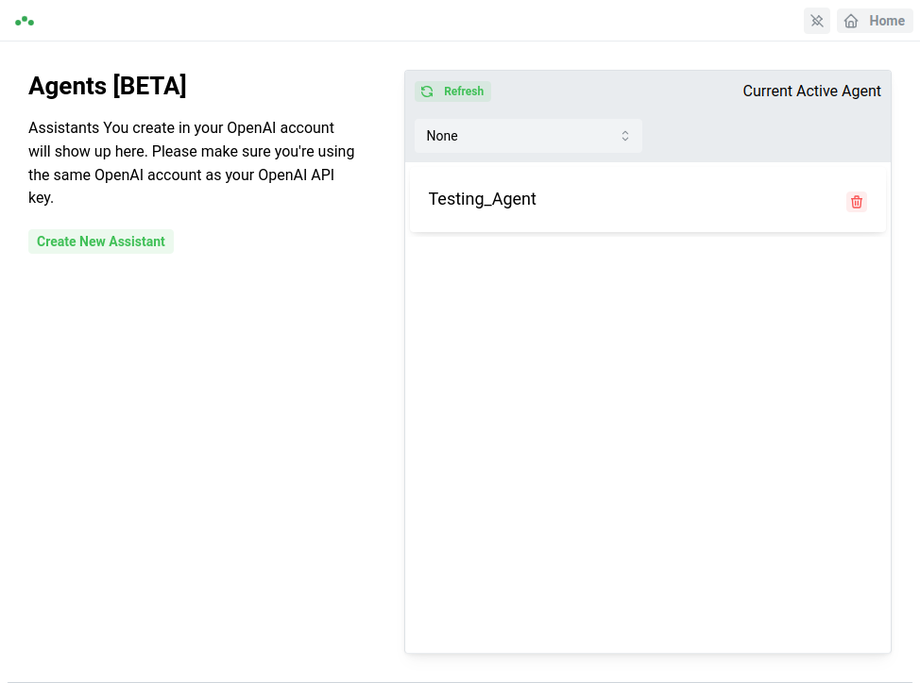The image size is (920, 683).
Task: Click the green three-dot app logo
Action: point(25,20)
